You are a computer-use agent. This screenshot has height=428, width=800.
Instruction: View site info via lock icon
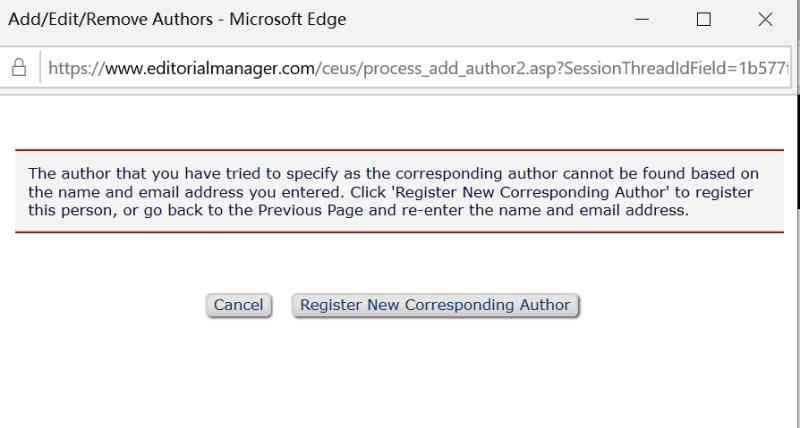click(18, 69)
